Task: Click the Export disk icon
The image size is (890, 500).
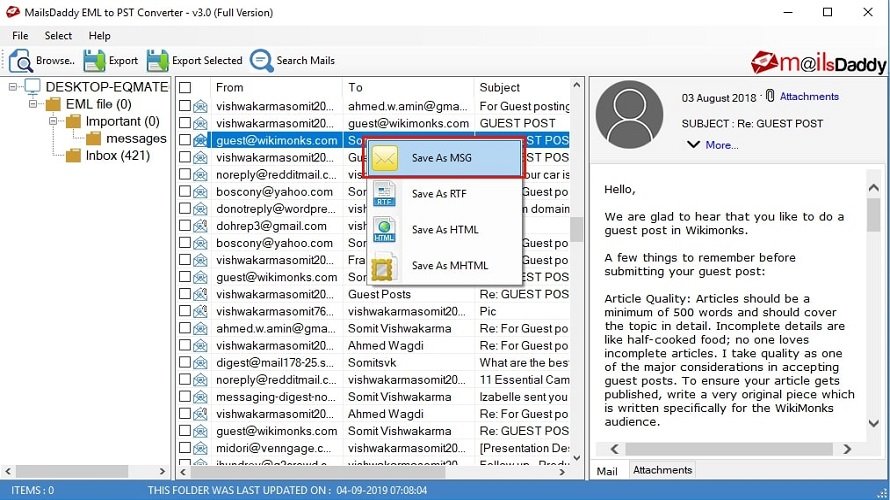Action: (x=94, y=61)
